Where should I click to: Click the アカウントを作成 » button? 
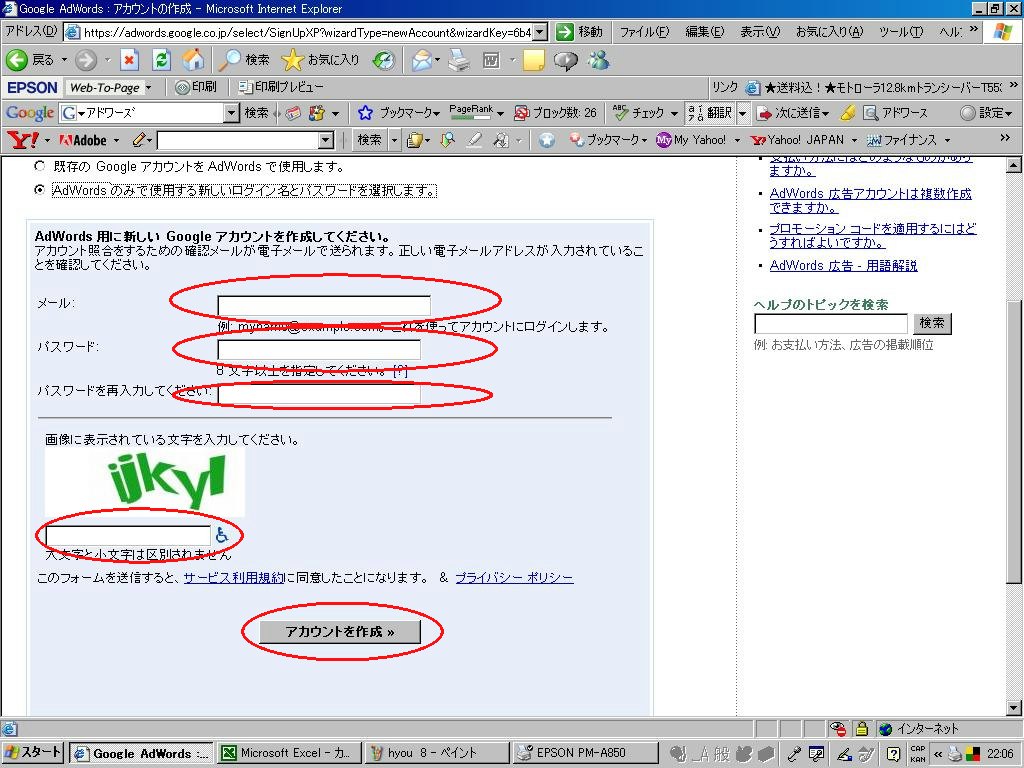(340, 632)
